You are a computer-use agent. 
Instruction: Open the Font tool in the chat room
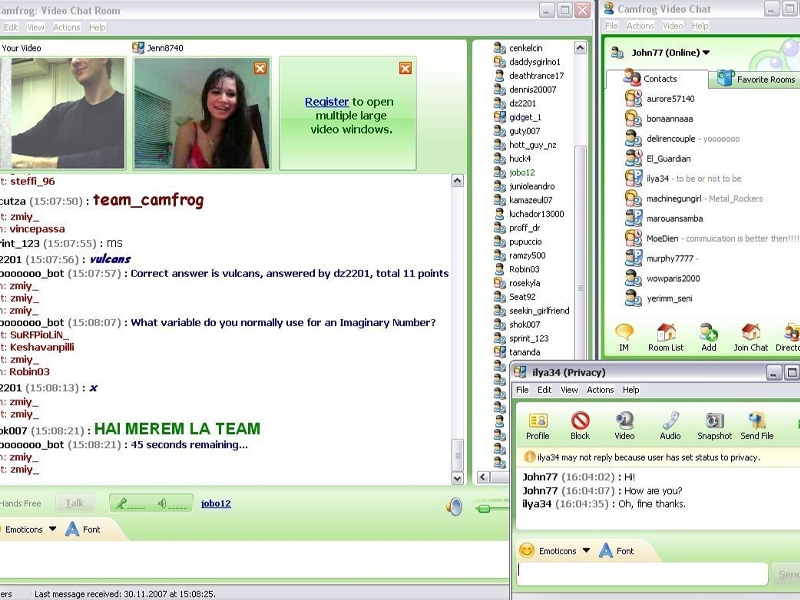click(x=83, y=529)
